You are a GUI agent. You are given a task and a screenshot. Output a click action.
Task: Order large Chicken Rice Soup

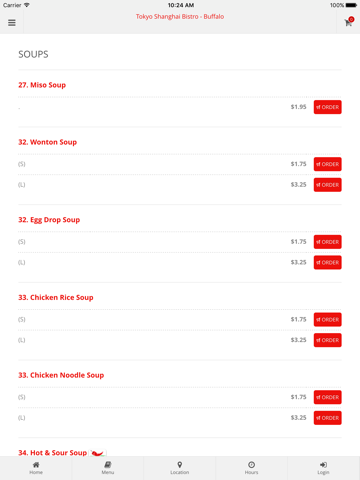(x=327, y=340)
